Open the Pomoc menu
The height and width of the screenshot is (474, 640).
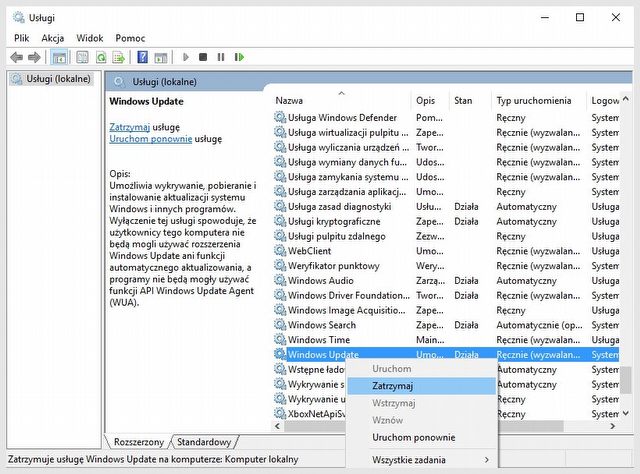130,38
